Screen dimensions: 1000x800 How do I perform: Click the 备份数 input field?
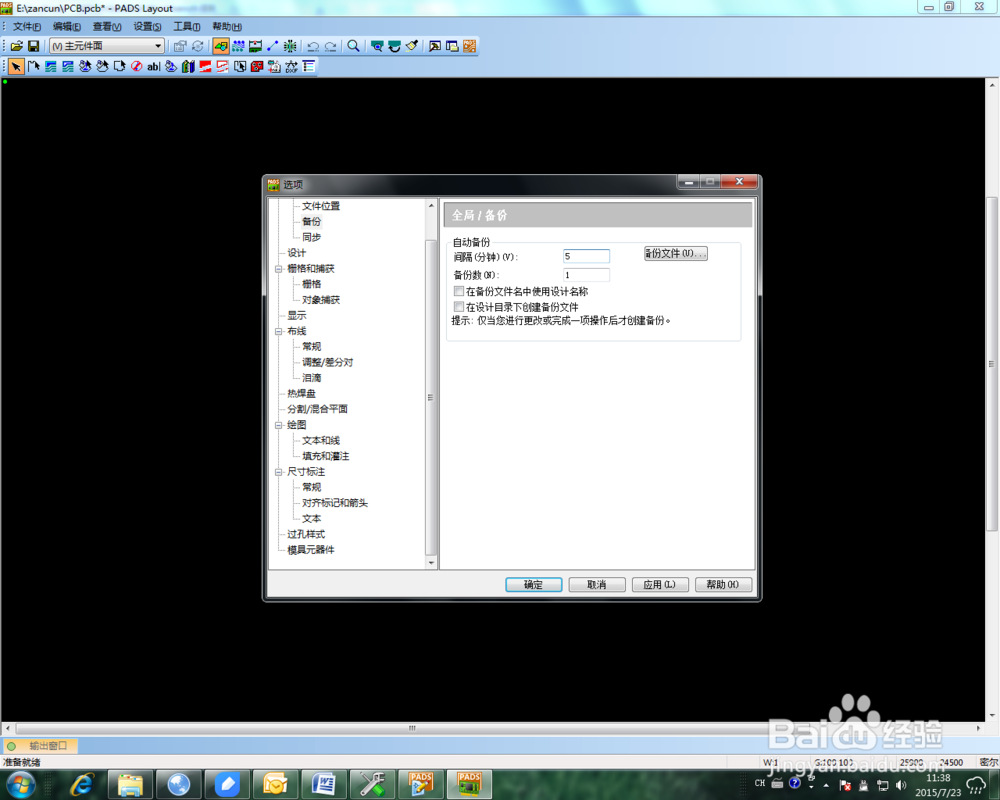(586, 275)
